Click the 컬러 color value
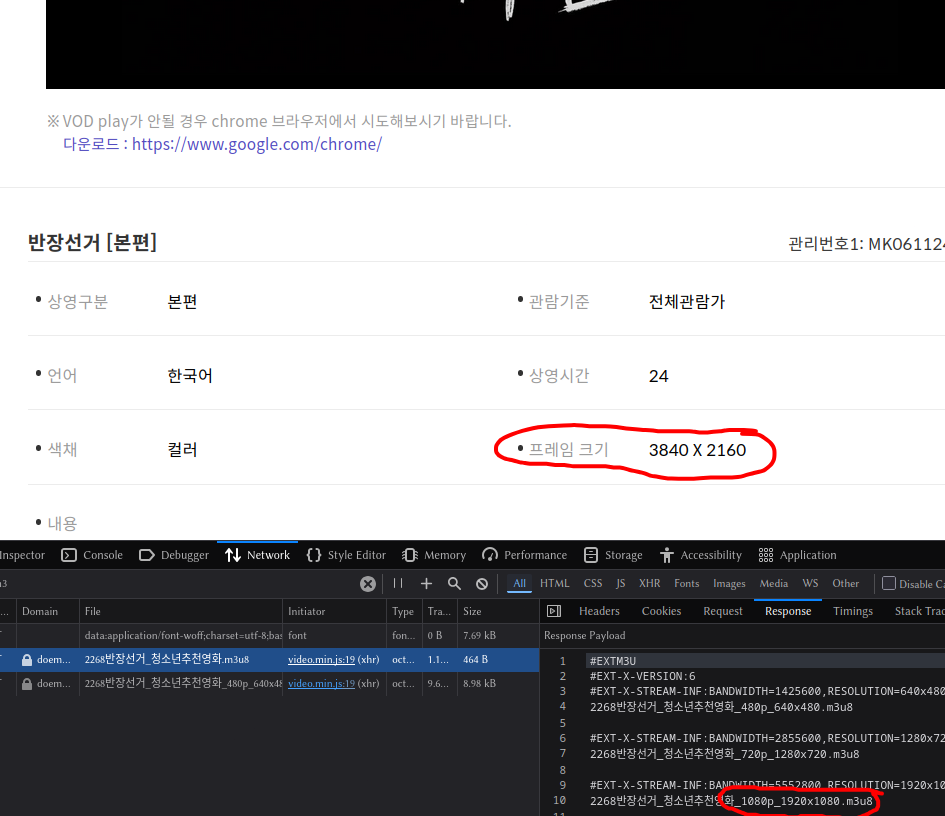945x816 pixels. [182, 450]
